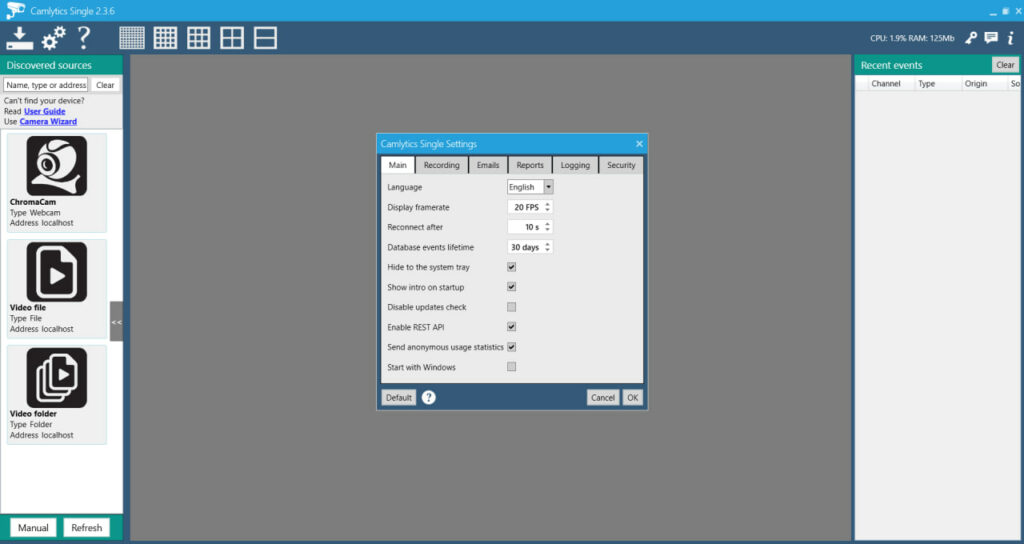
Task: Switch to the Reports tab
Action: [x=530, y=165]
